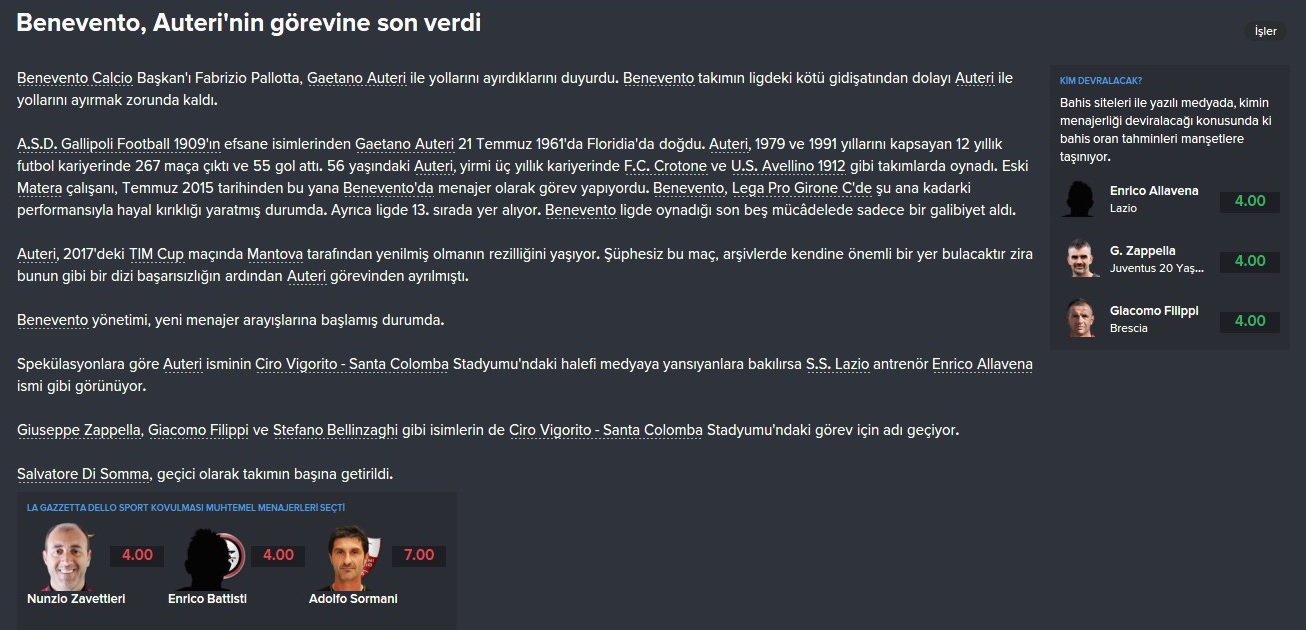The height and width of the screenshot is (630, 1306).
Task: Follow the Salvatore Di Somma link
Action: coord(84,474)
